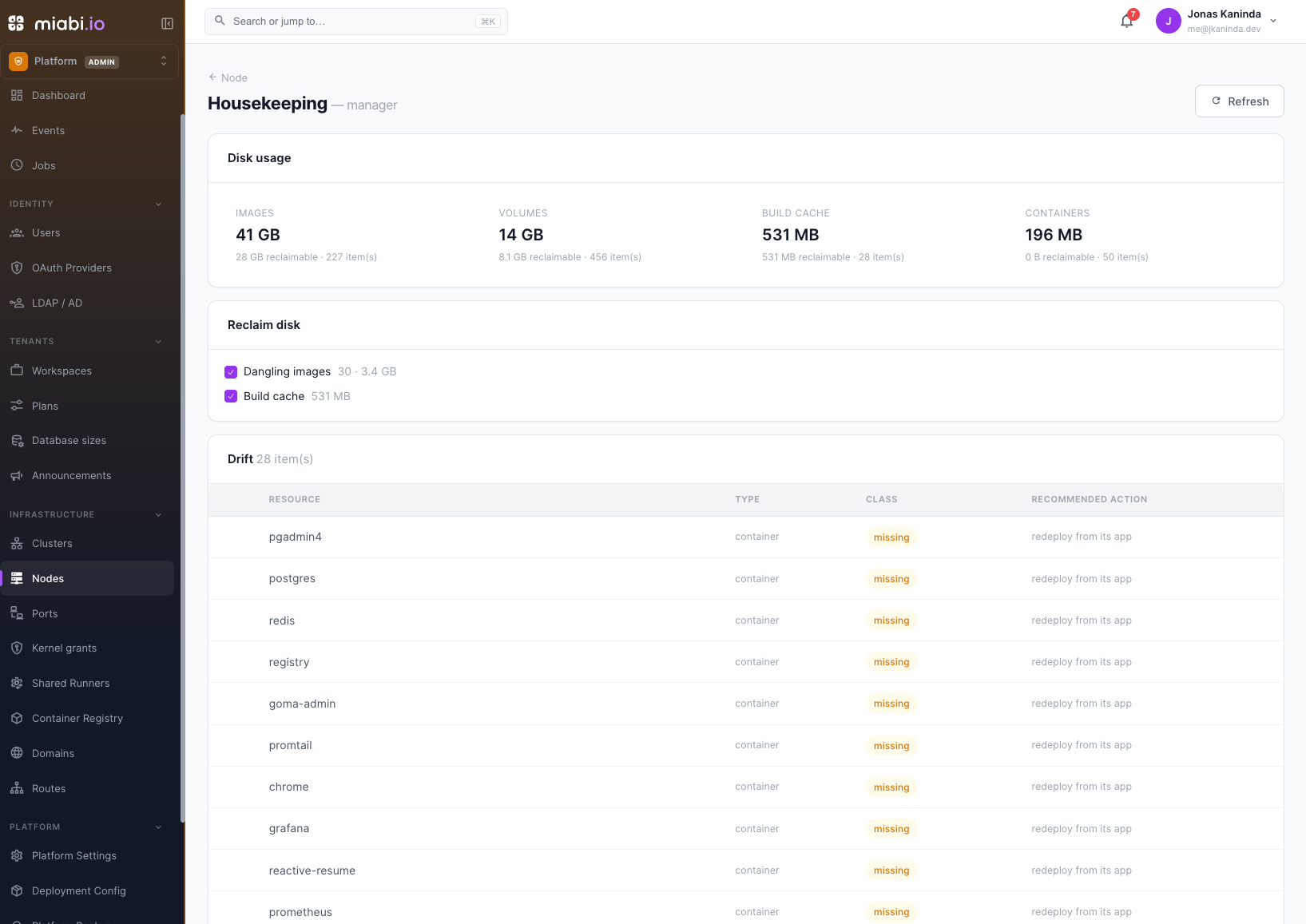This screenshot has height=924, width=1306.
Task: Click the Events pulse icon
Action: coord(17,130)
